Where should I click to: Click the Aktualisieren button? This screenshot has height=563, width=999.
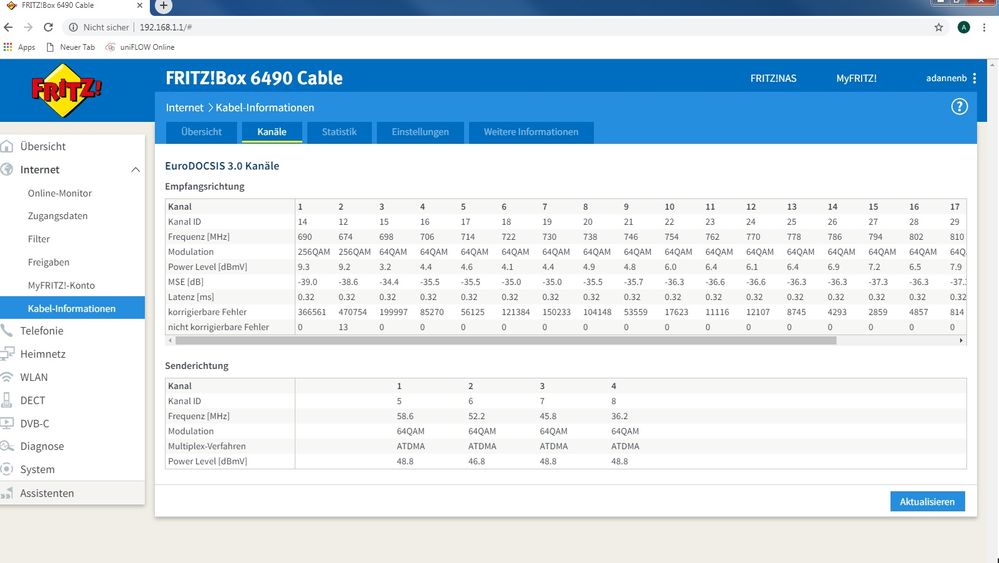(927, 501)
